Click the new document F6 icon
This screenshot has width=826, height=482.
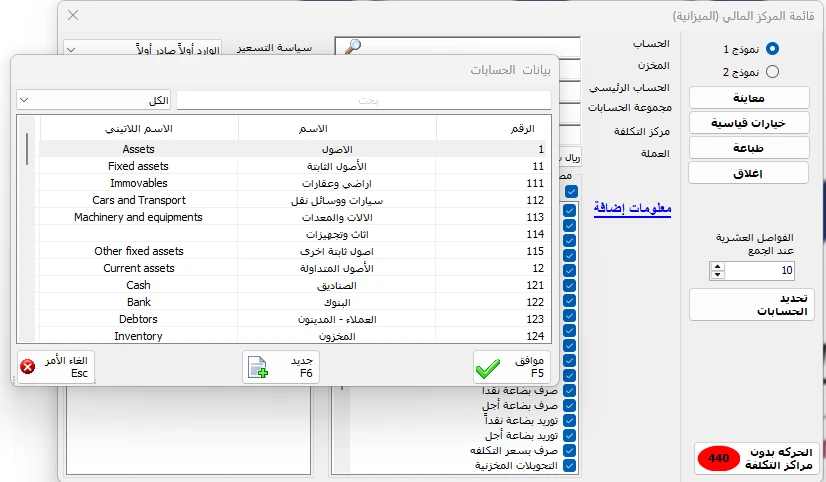pos(258,367)
